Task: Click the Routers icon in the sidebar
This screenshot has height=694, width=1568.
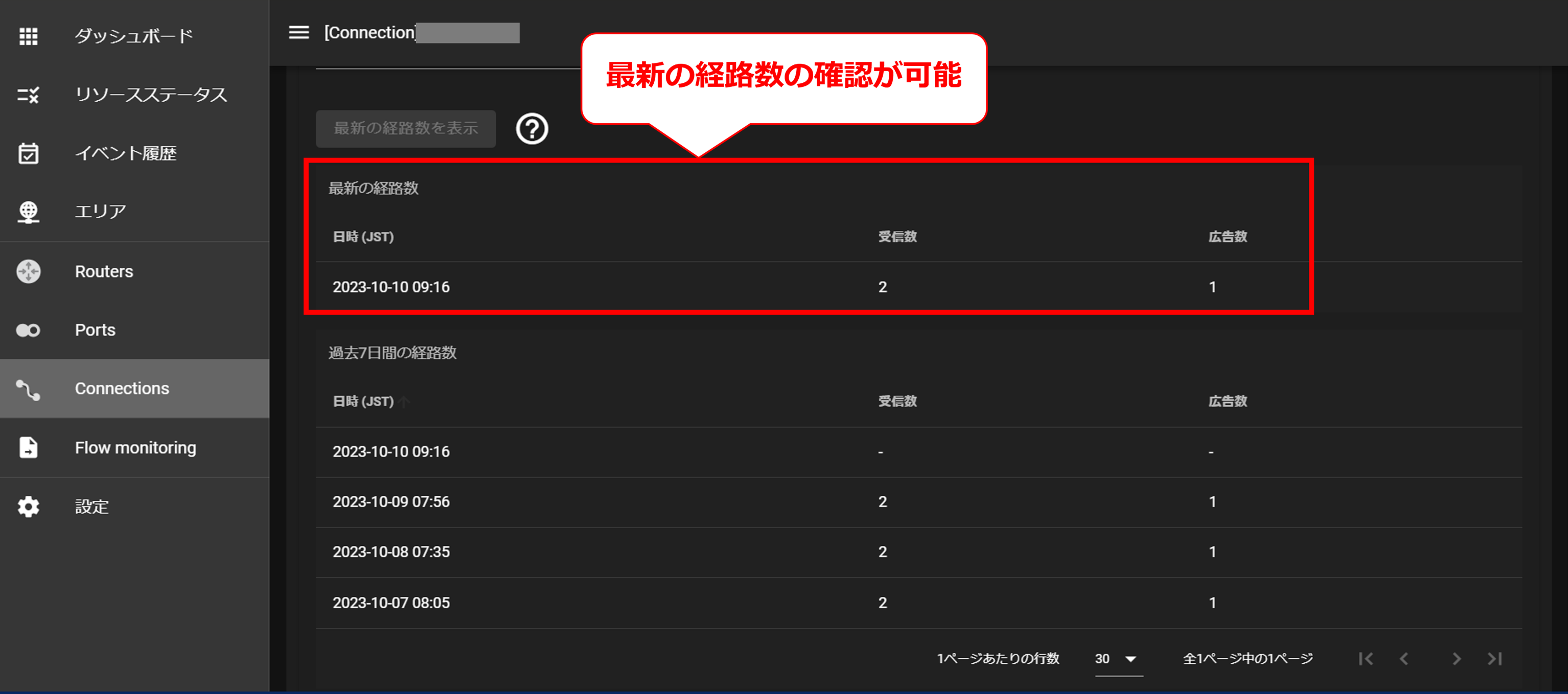Action: click(28, 271)
